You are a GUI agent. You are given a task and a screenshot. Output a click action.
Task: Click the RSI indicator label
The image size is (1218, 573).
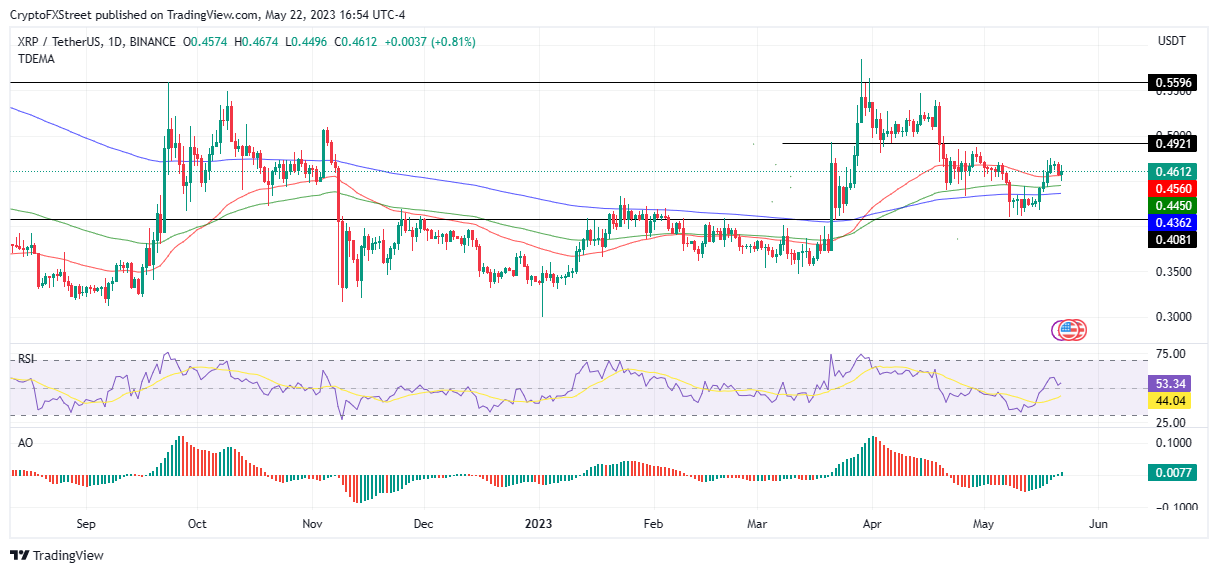[27, 356]
